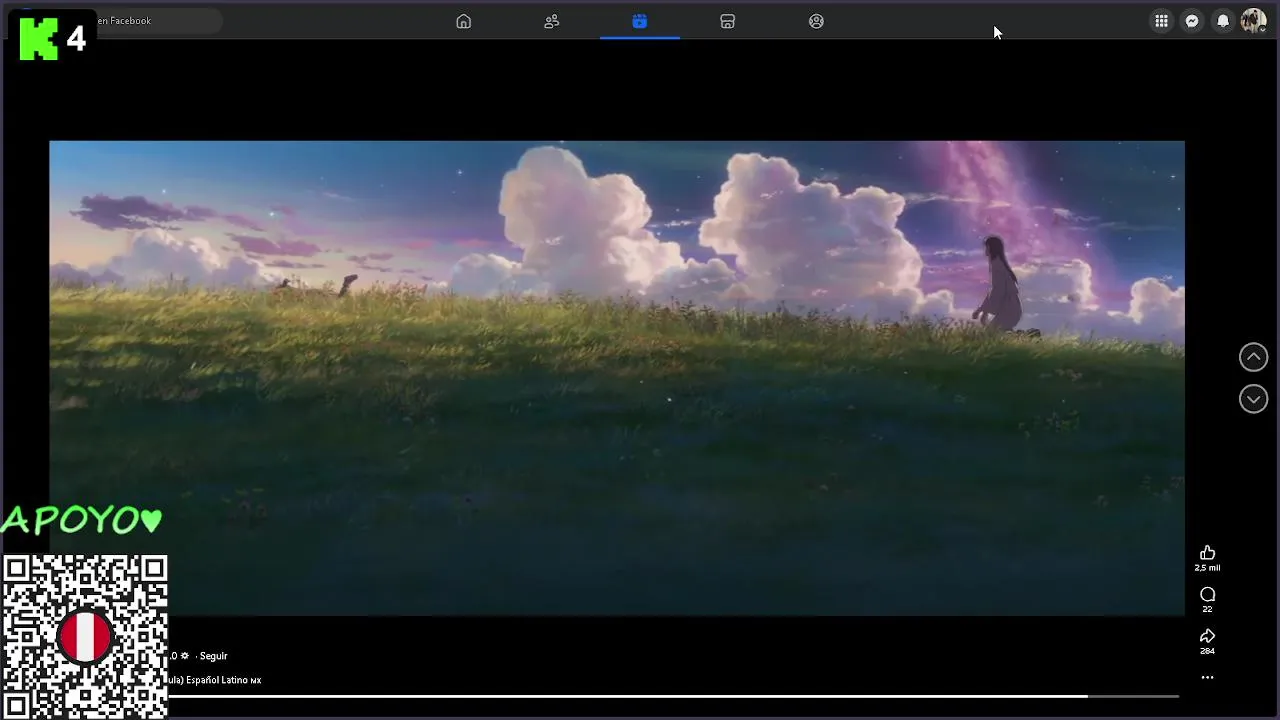The height and width of the screenshot is (720, 1280).
Task: Click the '22' comments count
Action: [1207, 609]
